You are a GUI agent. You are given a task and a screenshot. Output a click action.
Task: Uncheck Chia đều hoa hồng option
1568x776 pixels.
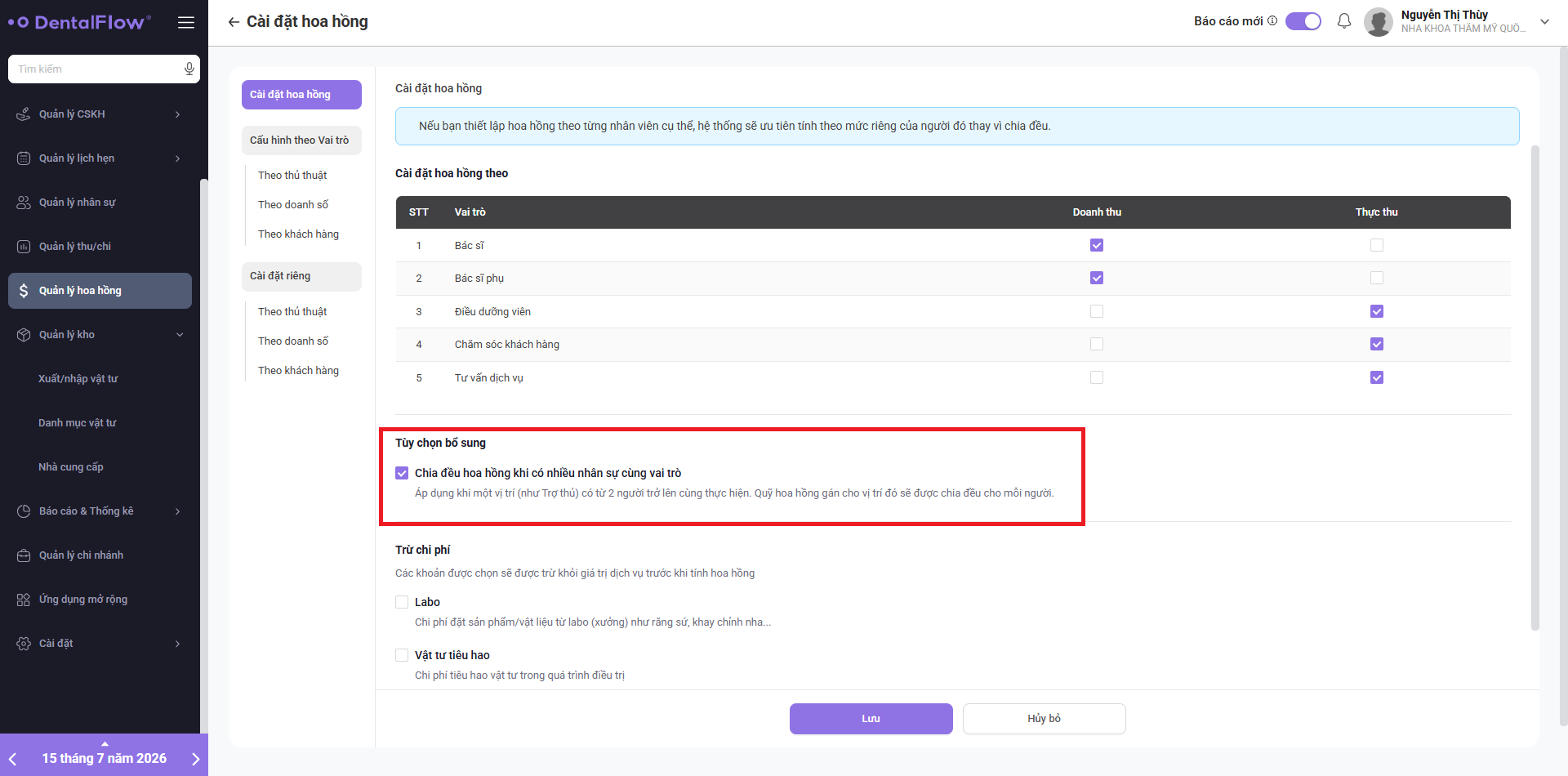click(x=402, y=473)
